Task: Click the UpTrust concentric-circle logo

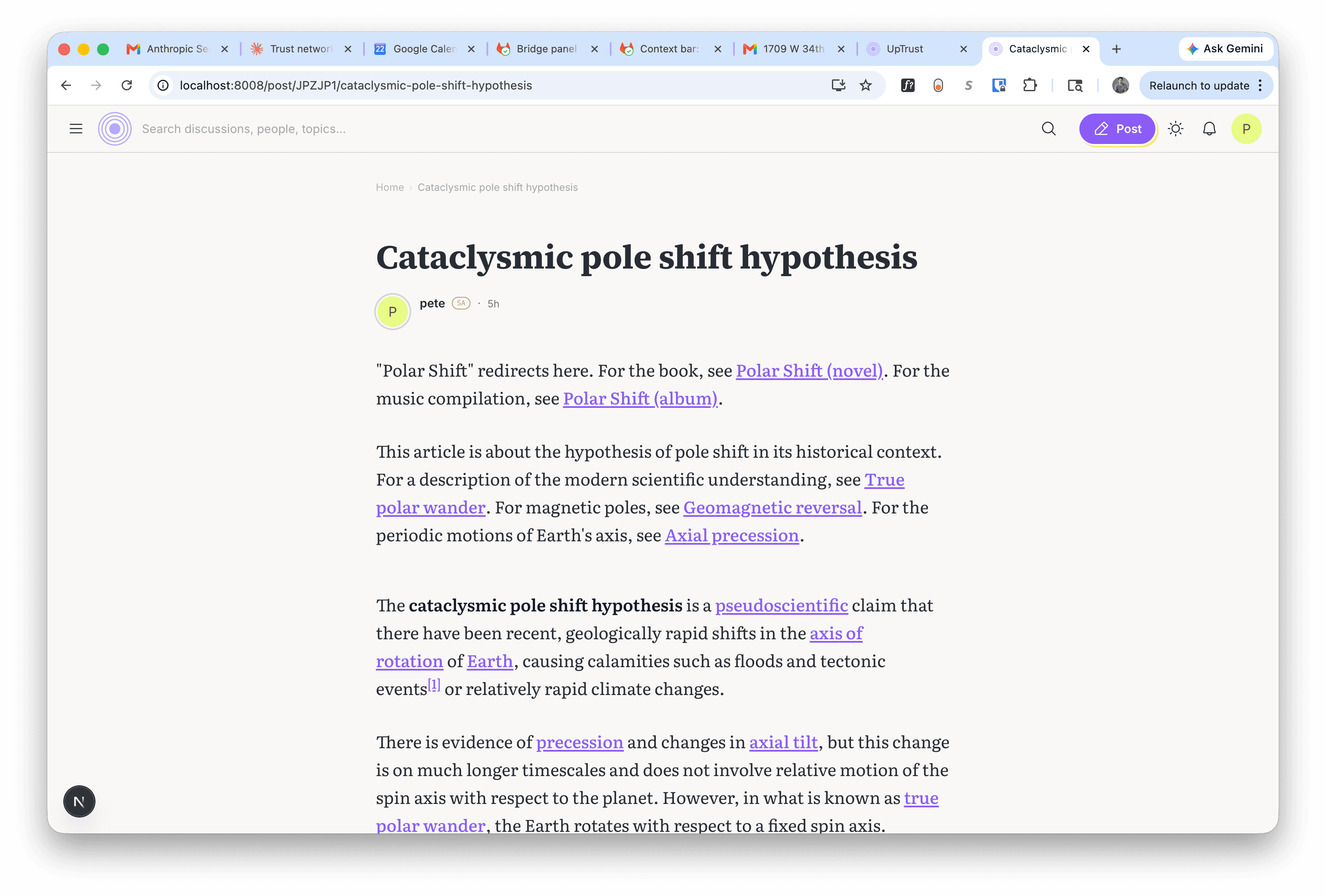Action: [x=115, y=129]
